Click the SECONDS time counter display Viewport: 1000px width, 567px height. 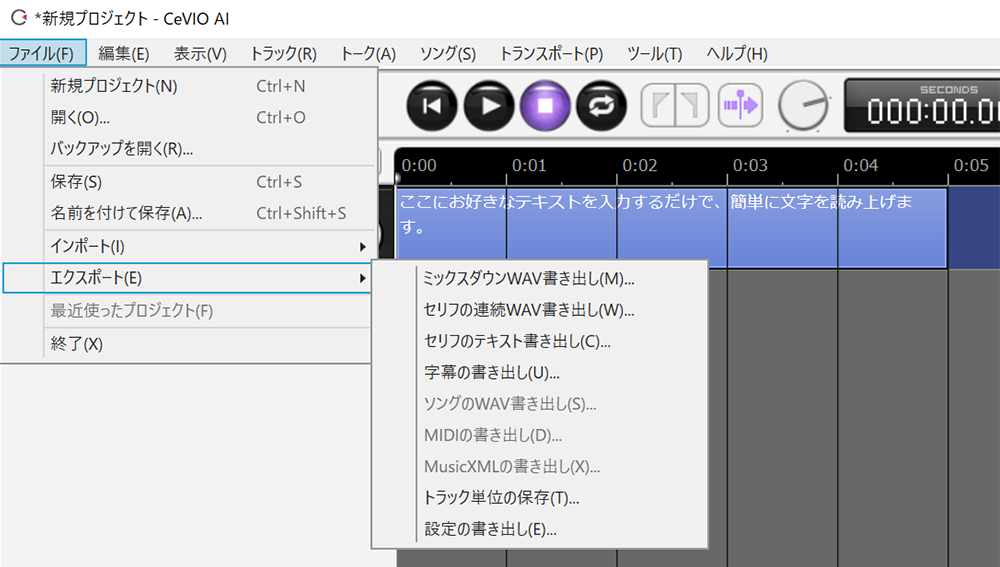[922, 106]
